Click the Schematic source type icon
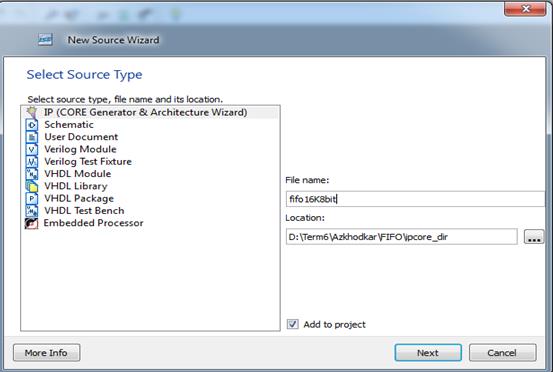The width and height of the screenshot is (553, 372). pos(32,125)
